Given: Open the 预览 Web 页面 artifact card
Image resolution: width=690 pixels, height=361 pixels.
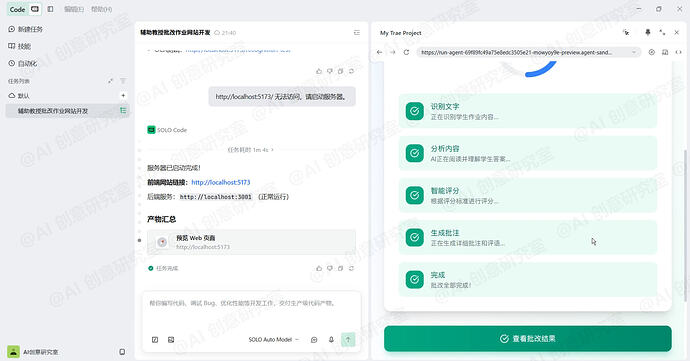Looking at the screenshot, I should (251, 242).
